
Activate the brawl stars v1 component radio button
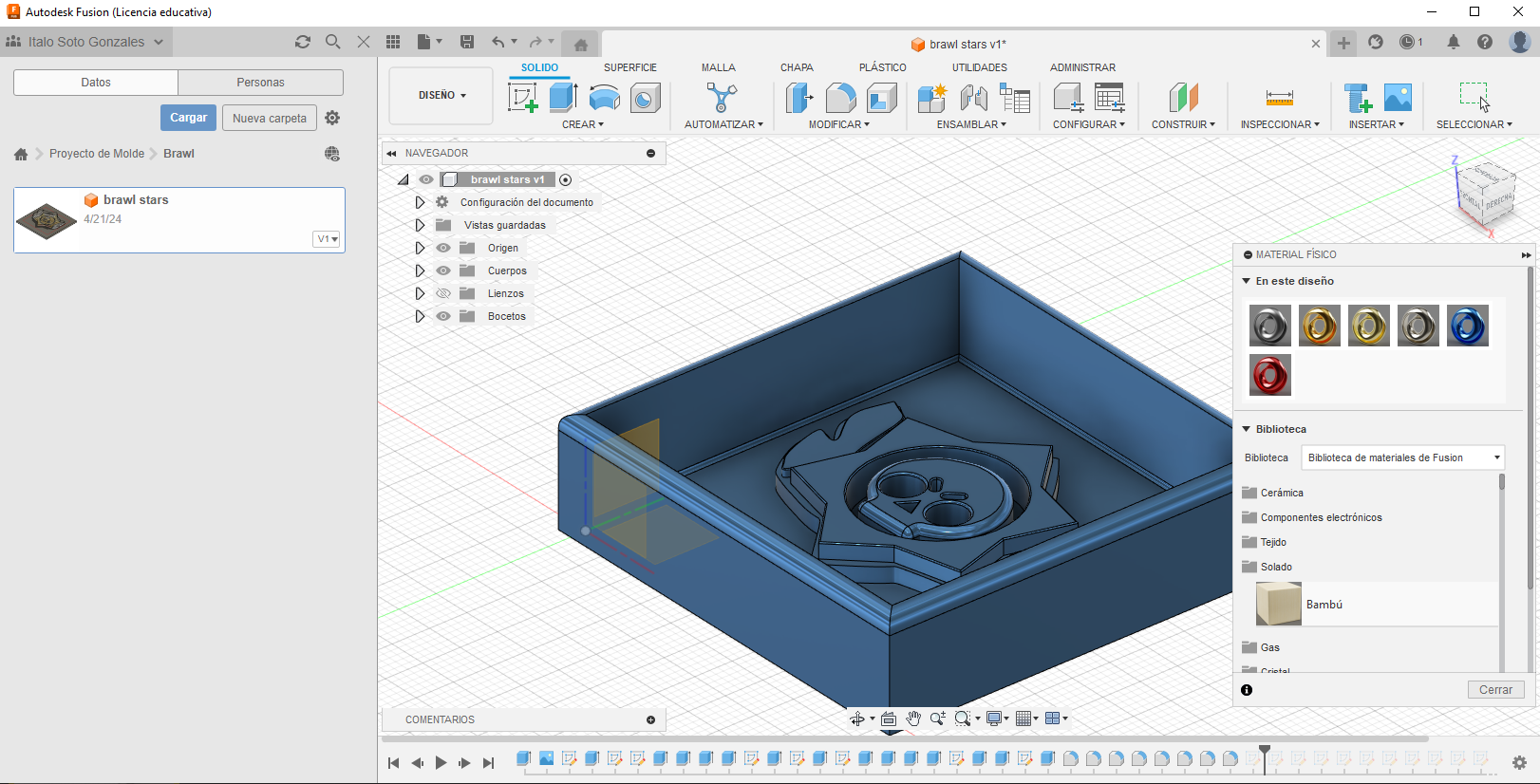566,179
